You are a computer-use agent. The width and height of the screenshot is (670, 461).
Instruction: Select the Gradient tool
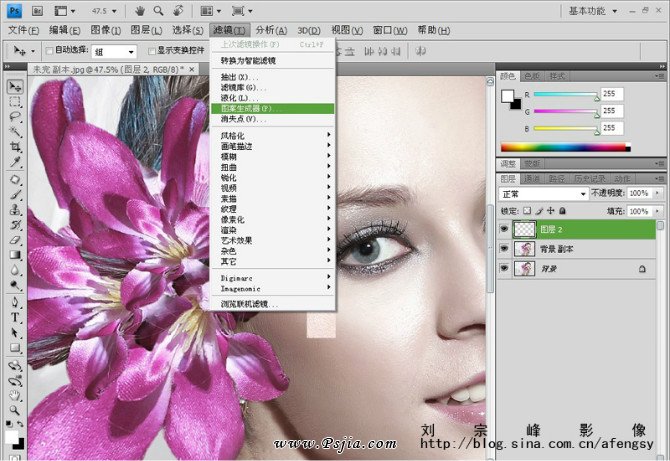[x=15, y=254]
